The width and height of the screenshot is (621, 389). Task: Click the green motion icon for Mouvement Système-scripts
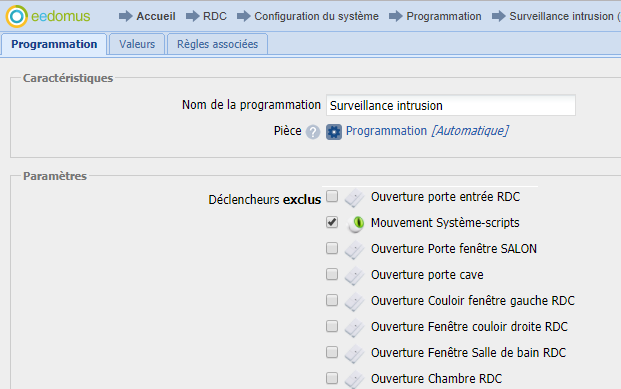pos(355,223)
